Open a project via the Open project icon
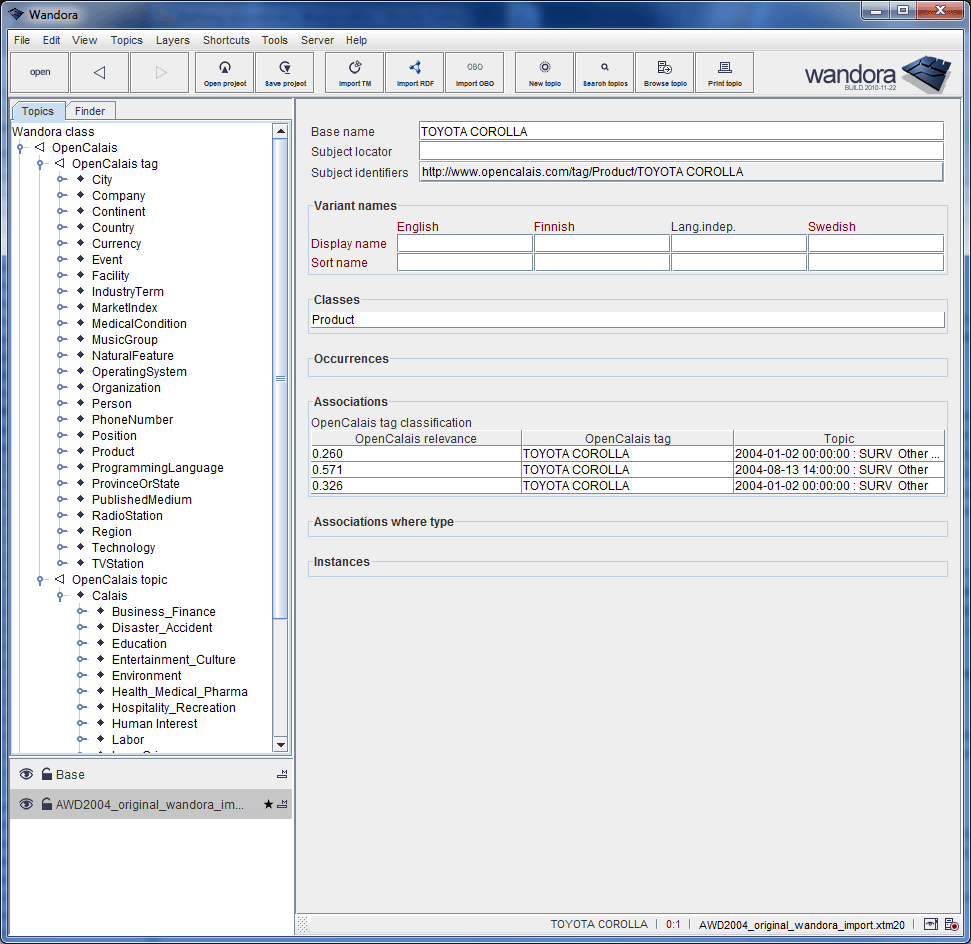Viewport: 971px width, 944px height. [224, 72]
